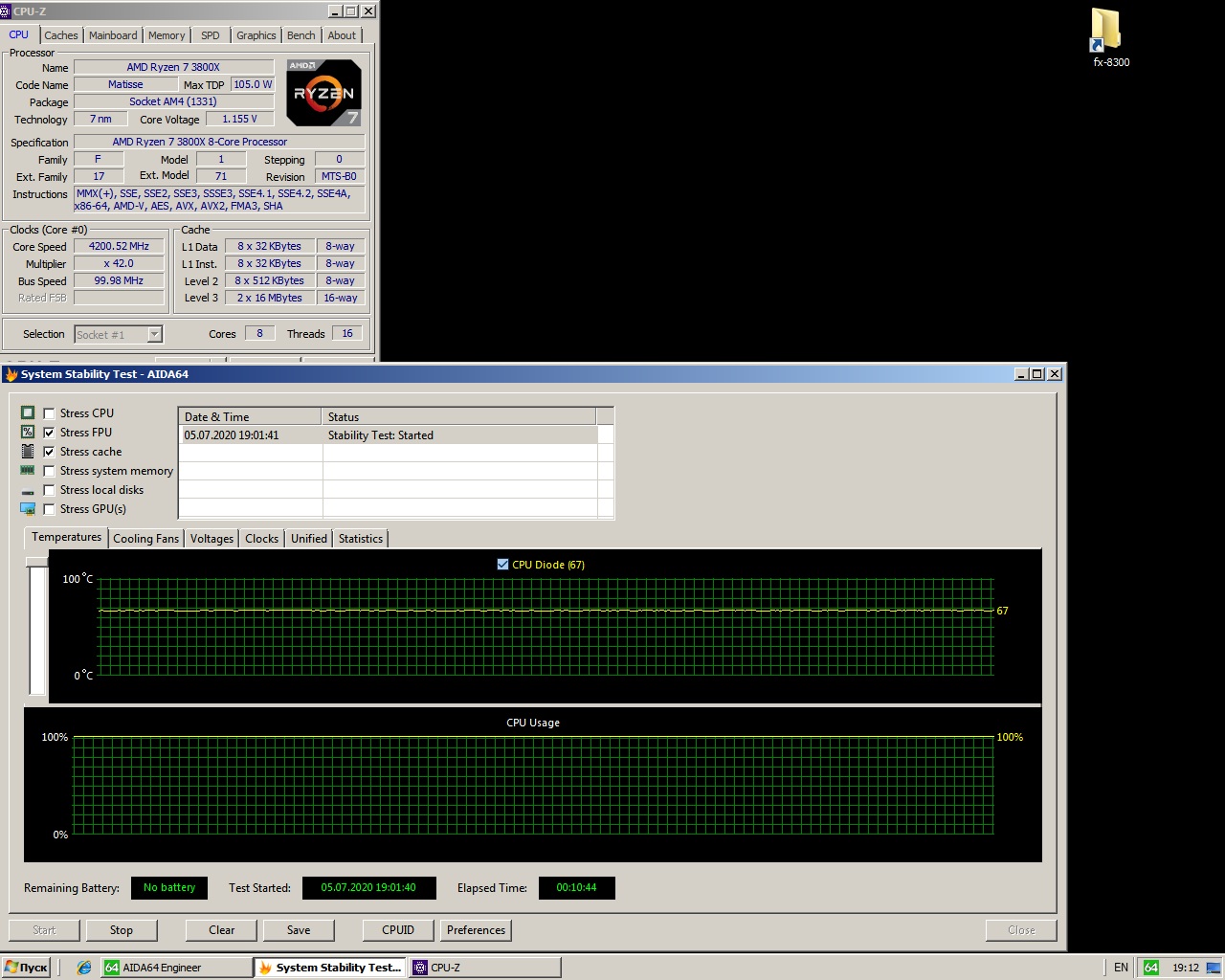Enable Stress system memory checkbox
This screenshot has height=980, width=1225.
pos(49,471)
